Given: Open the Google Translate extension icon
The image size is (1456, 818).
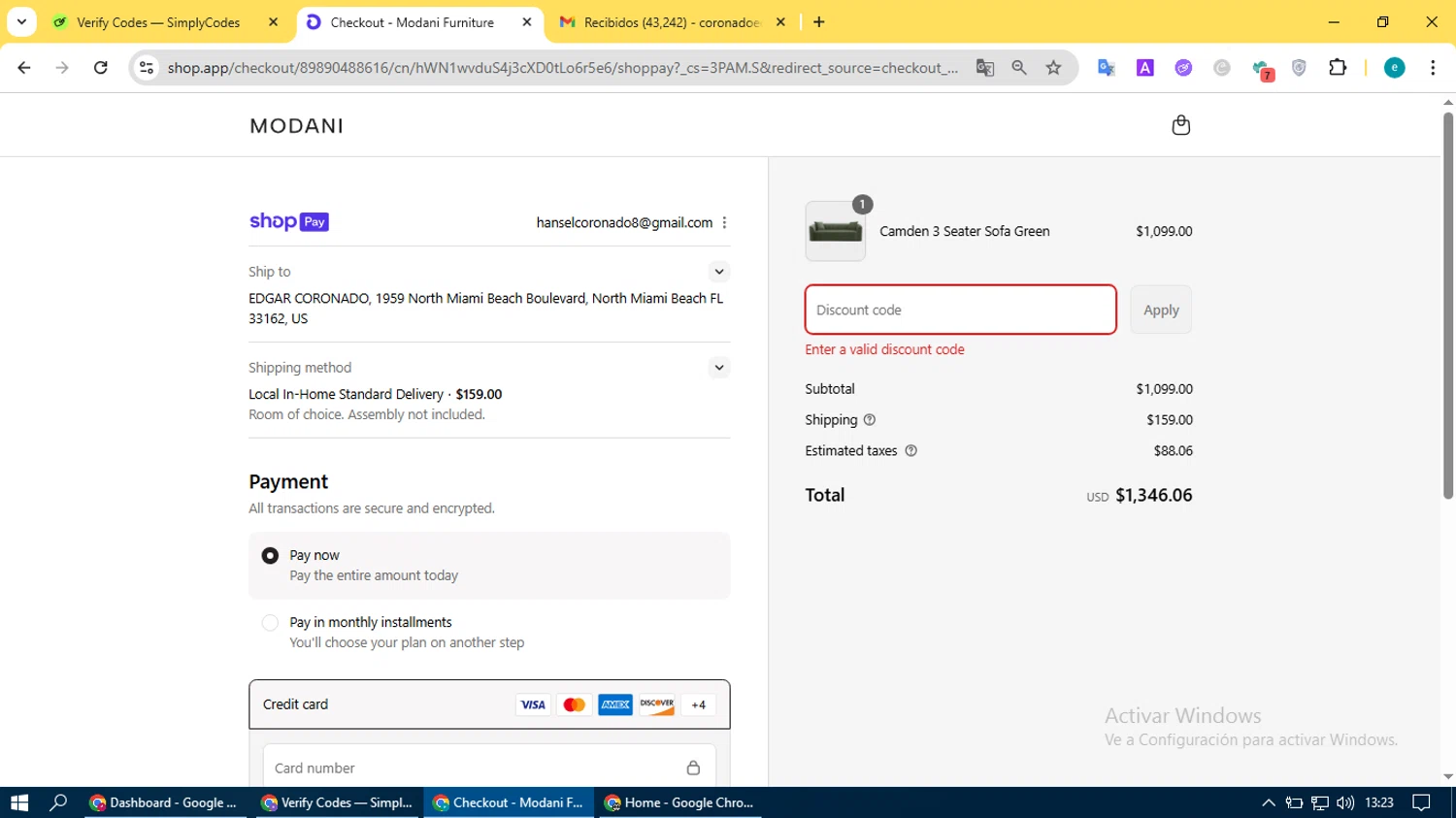Looking at the screenshot, I should coord(1107,68).
